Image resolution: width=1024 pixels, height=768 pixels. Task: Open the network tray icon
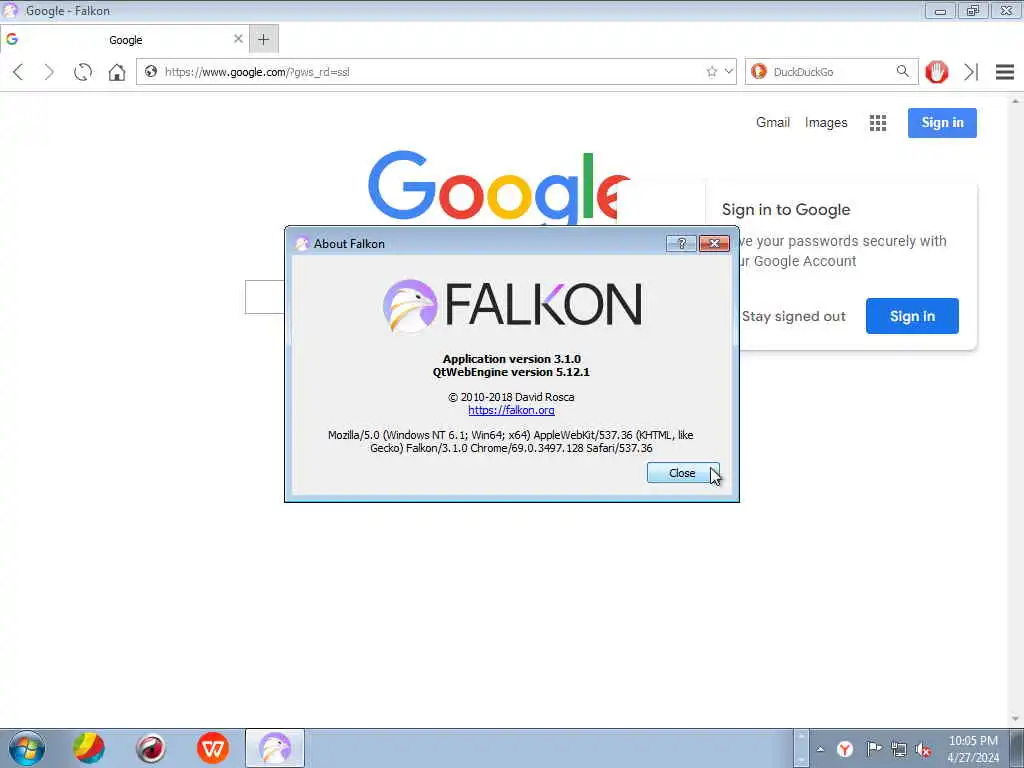pos(899,749)
